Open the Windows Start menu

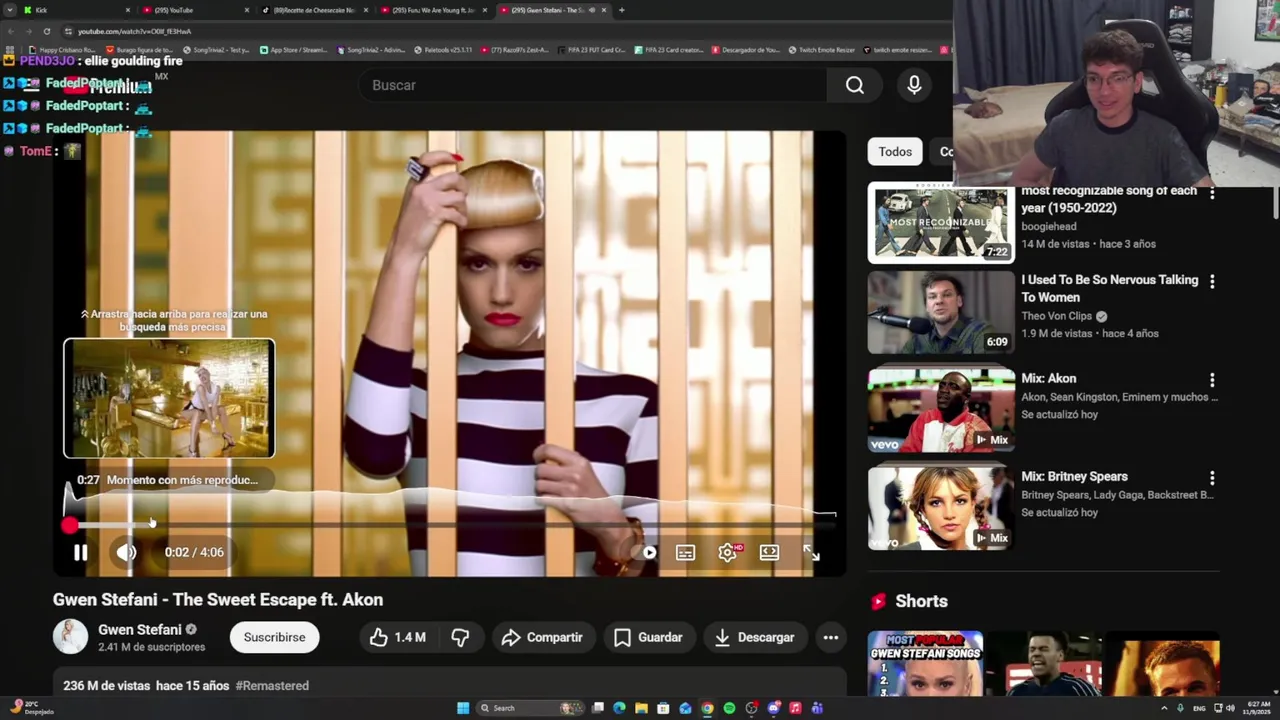[x=463, y=708]
